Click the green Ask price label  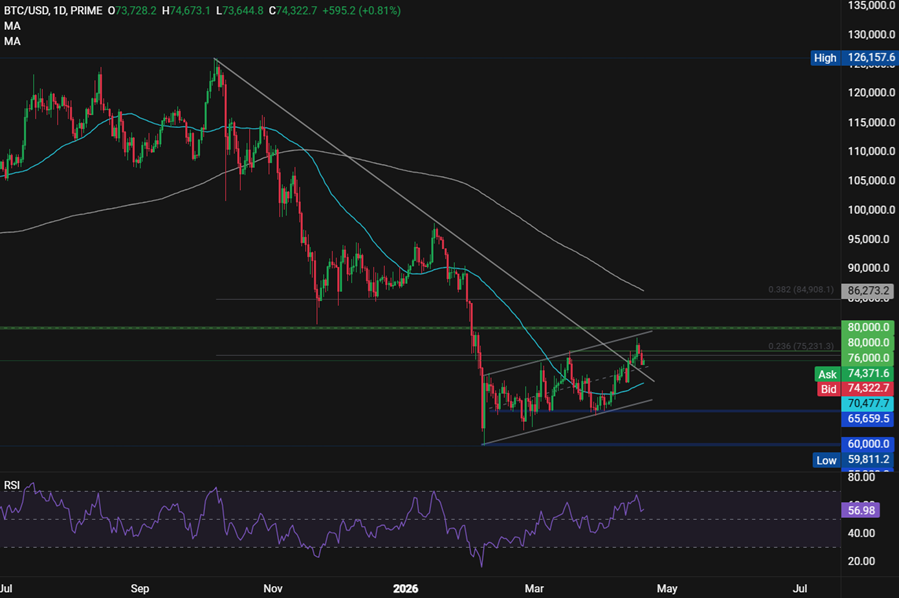tap(827, 374)
